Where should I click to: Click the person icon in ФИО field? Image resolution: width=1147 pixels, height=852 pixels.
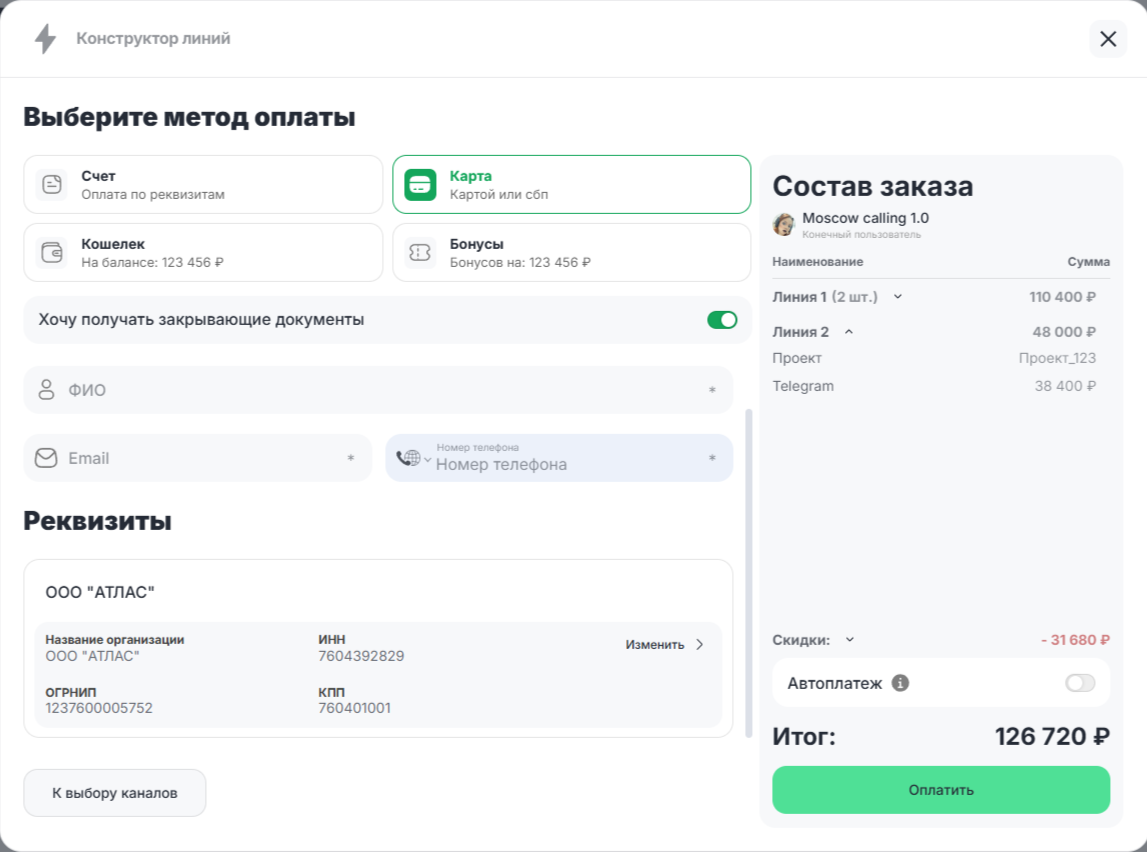(x=46, y=390)
